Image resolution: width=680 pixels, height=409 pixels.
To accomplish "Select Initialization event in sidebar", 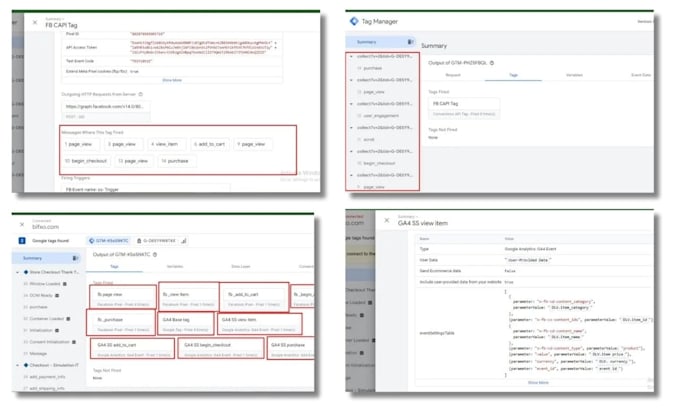I will click(41, 330).
